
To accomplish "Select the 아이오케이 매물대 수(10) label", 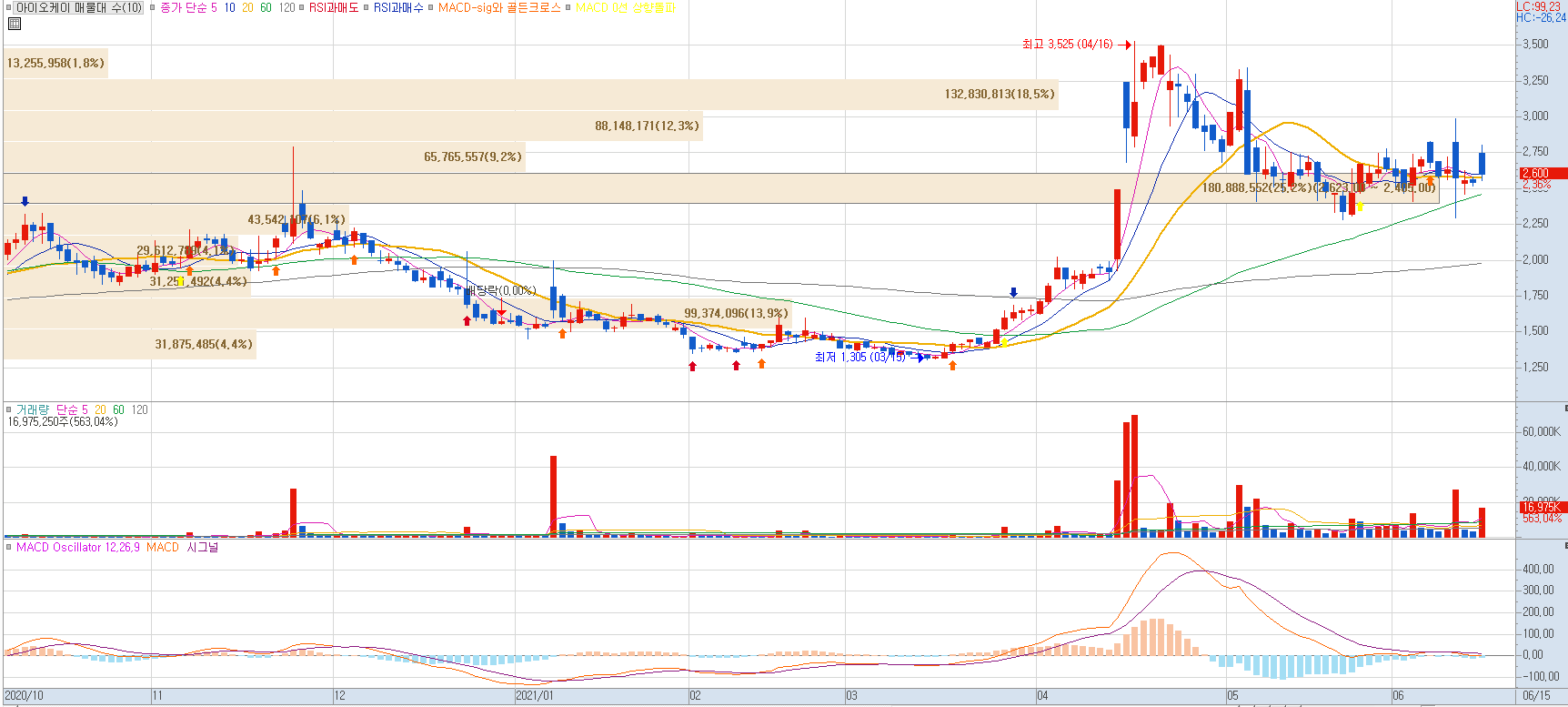I will pyautogui.click(x=79, y=7).
